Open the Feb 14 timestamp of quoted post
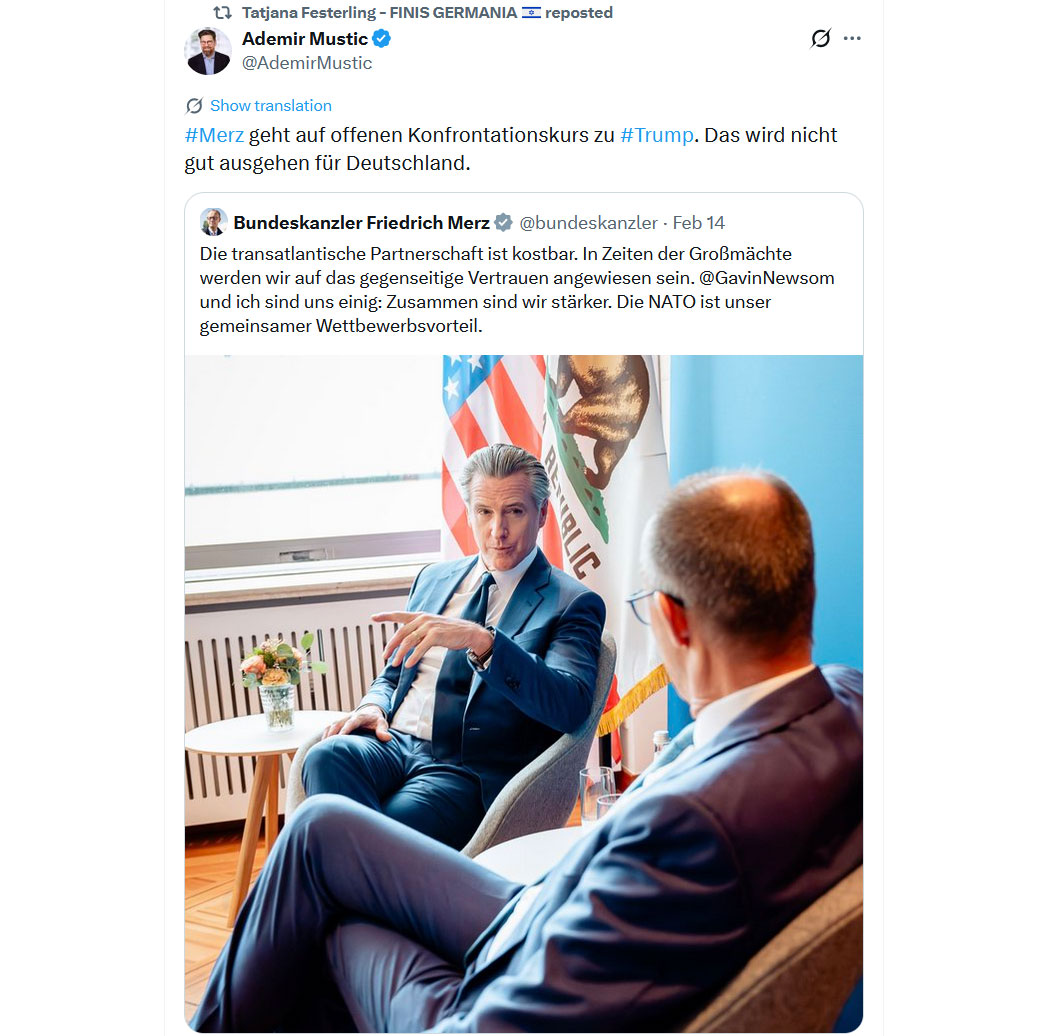This screenshot has height=1036, width=1050. pyautogui.click(x=698, y=223)
